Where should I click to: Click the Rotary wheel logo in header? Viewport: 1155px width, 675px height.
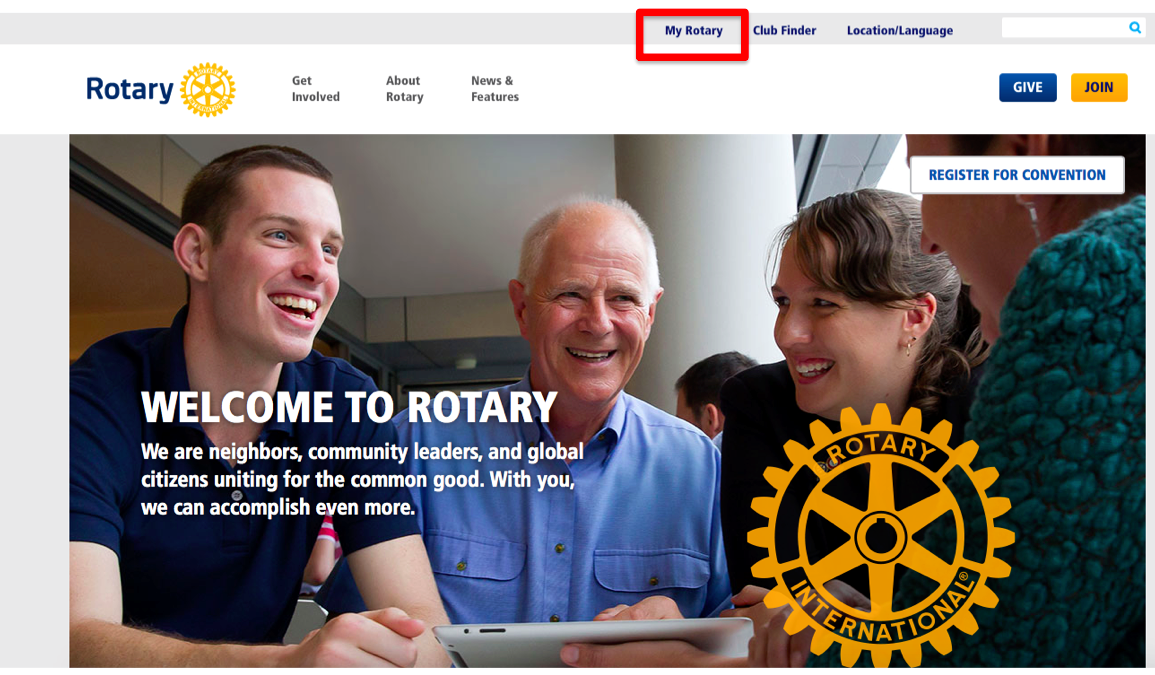pyautogui.click(x=208, y=90)
